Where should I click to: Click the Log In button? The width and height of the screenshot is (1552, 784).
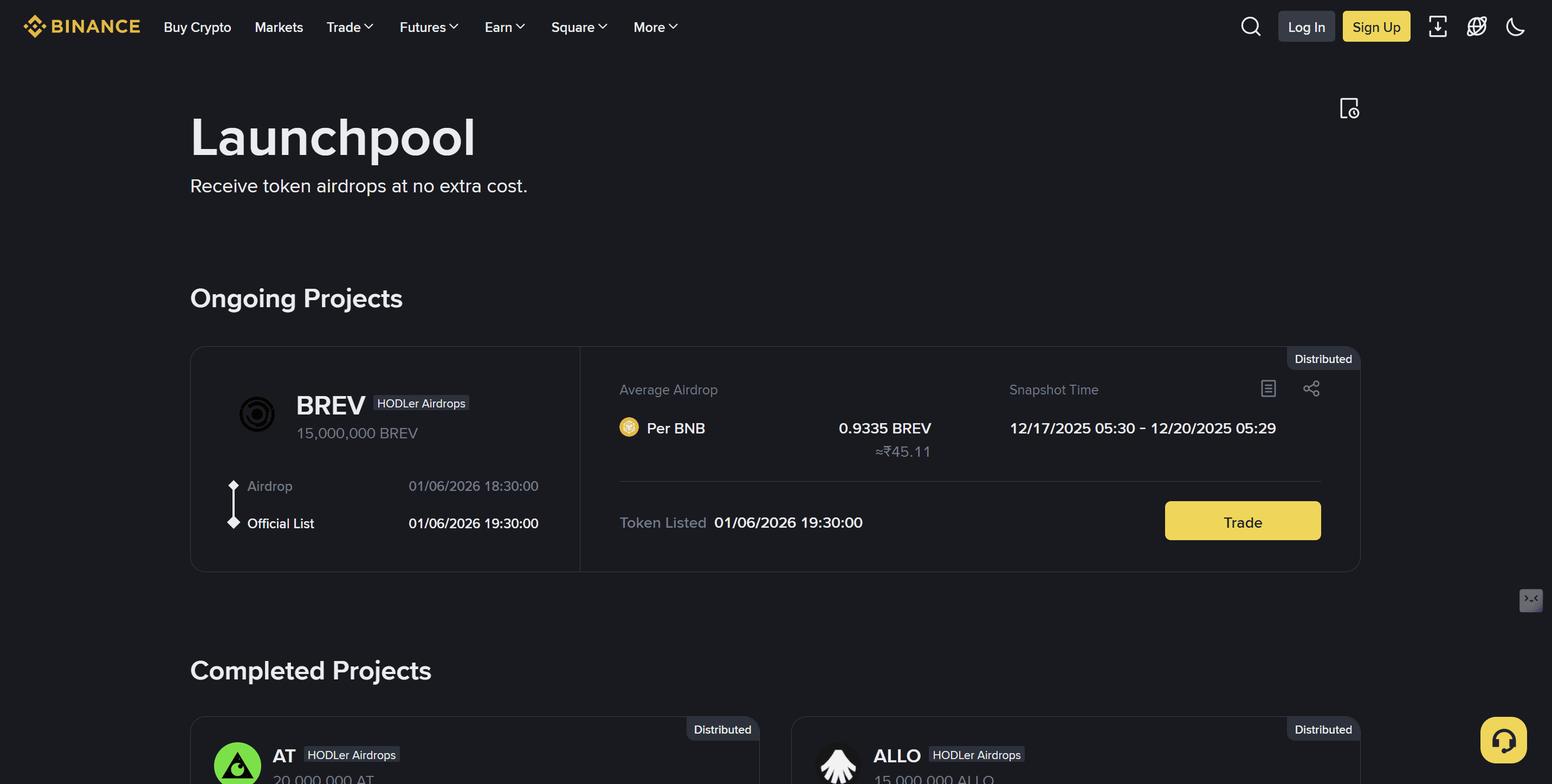(1306, 27)
